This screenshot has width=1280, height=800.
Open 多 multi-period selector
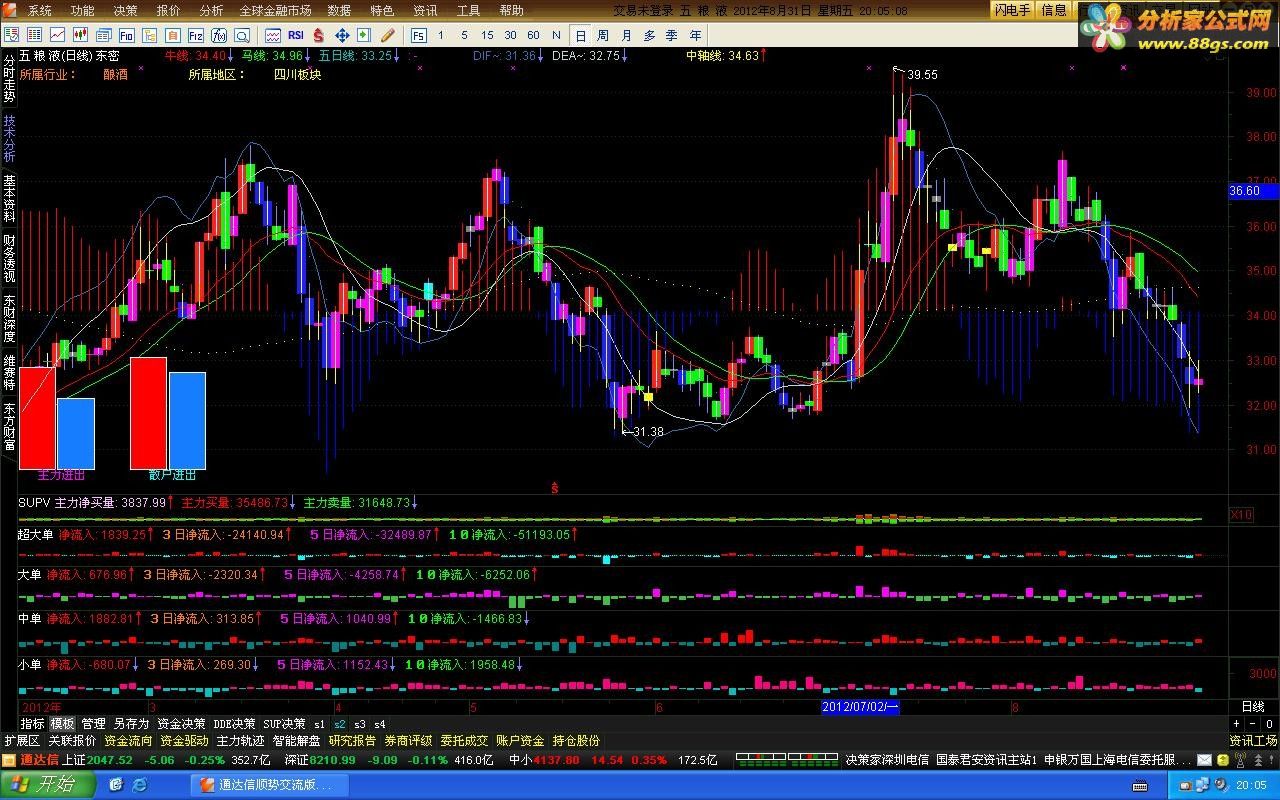(x=650, y=35)
